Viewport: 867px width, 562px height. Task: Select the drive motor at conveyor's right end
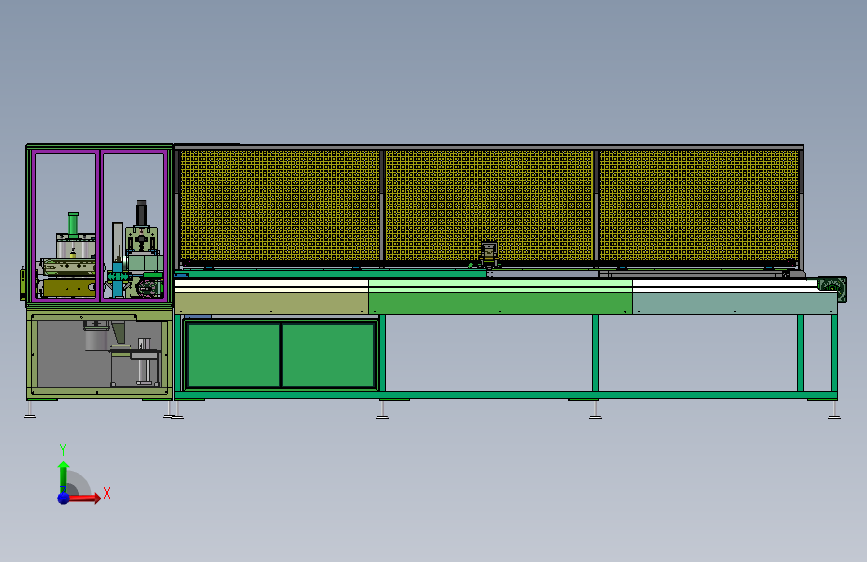point(832,288)
